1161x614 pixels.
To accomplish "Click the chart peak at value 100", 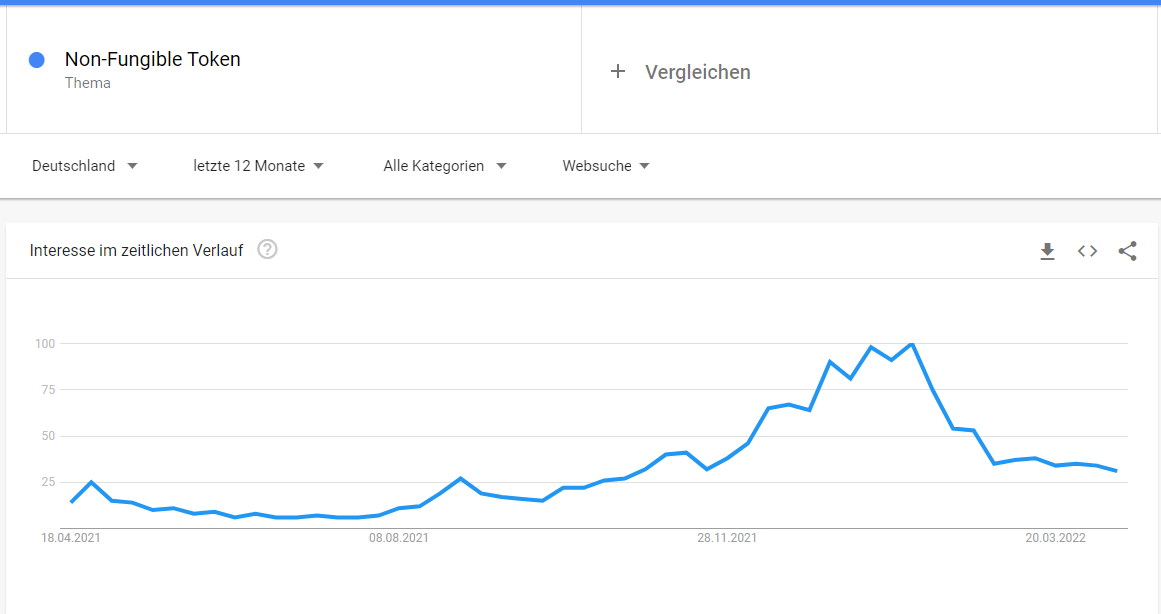I will (x=912, y=344).
